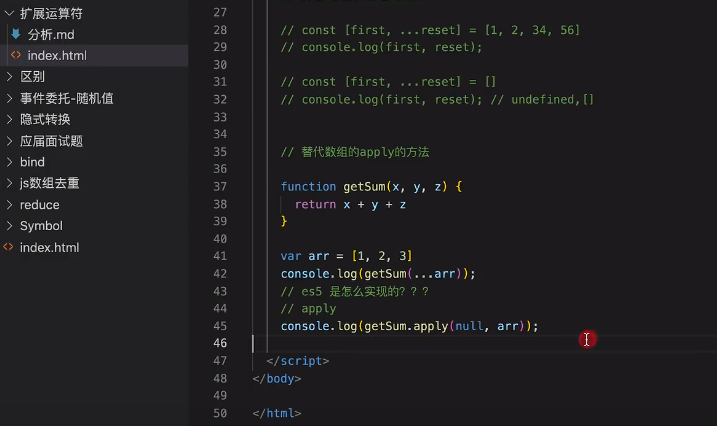
Task: Expand the js数组去重 folder
Action: [9, 183]
